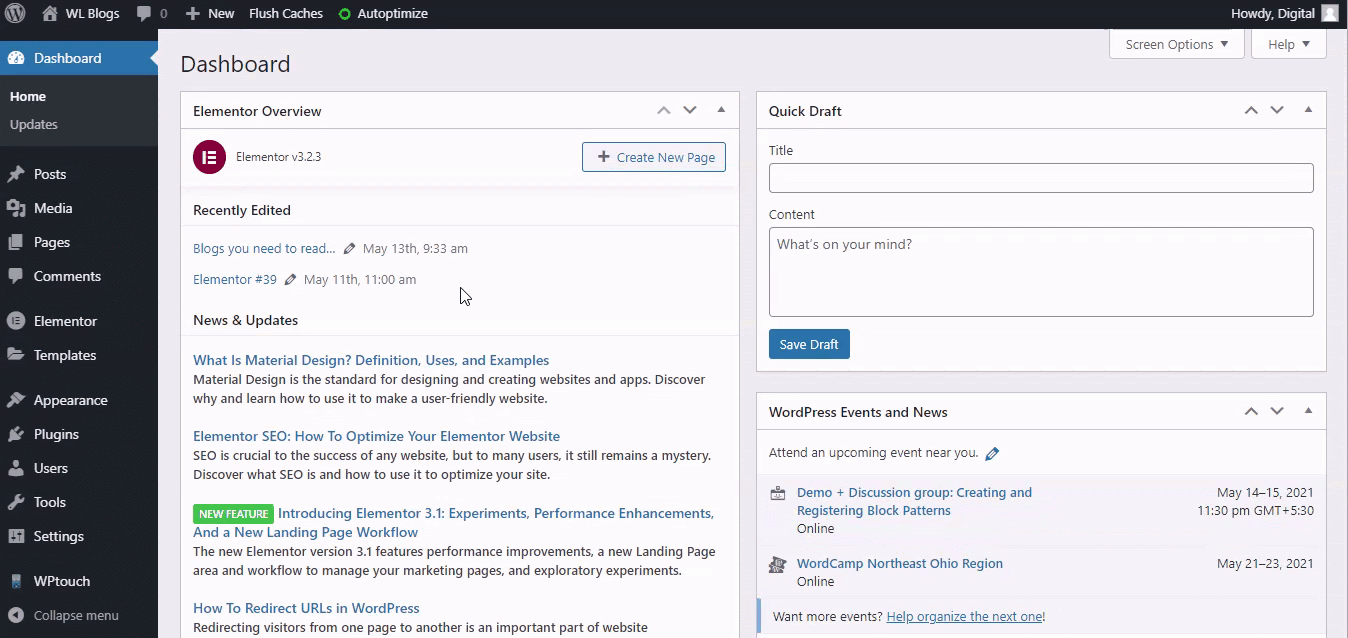The height and width of the screenshot is (638, 1348).
Task: Open the New content menu
Action: click(210, 14)
